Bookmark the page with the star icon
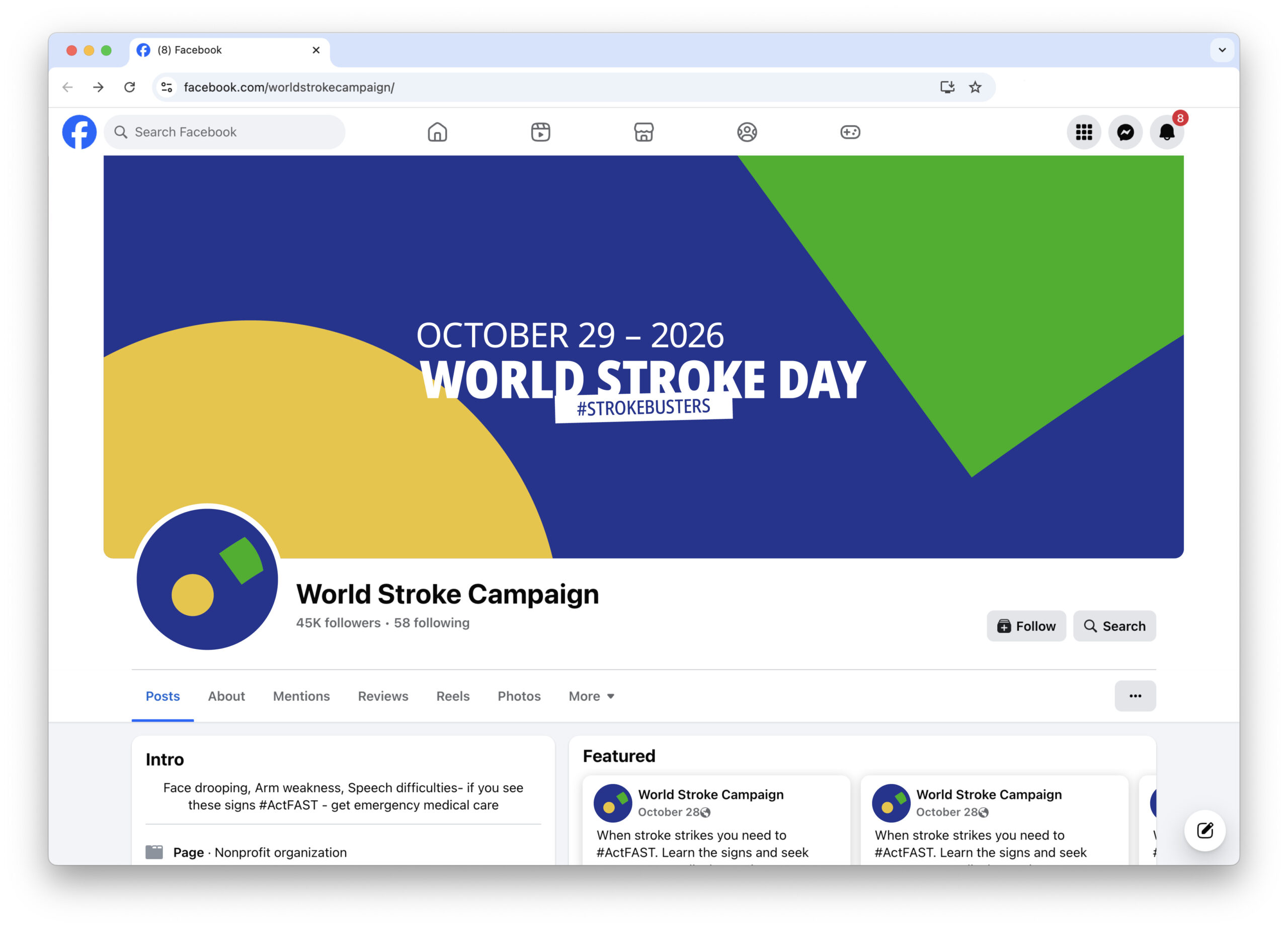 [975, 87]
